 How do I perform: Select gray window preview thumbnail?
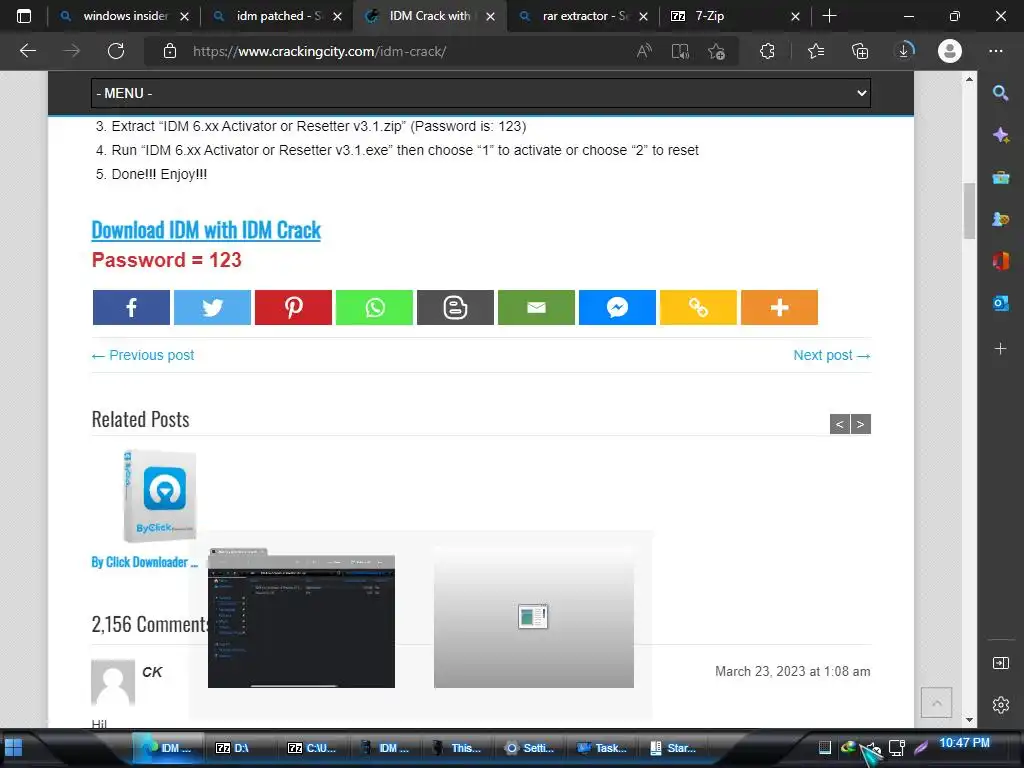coord(534,618)
